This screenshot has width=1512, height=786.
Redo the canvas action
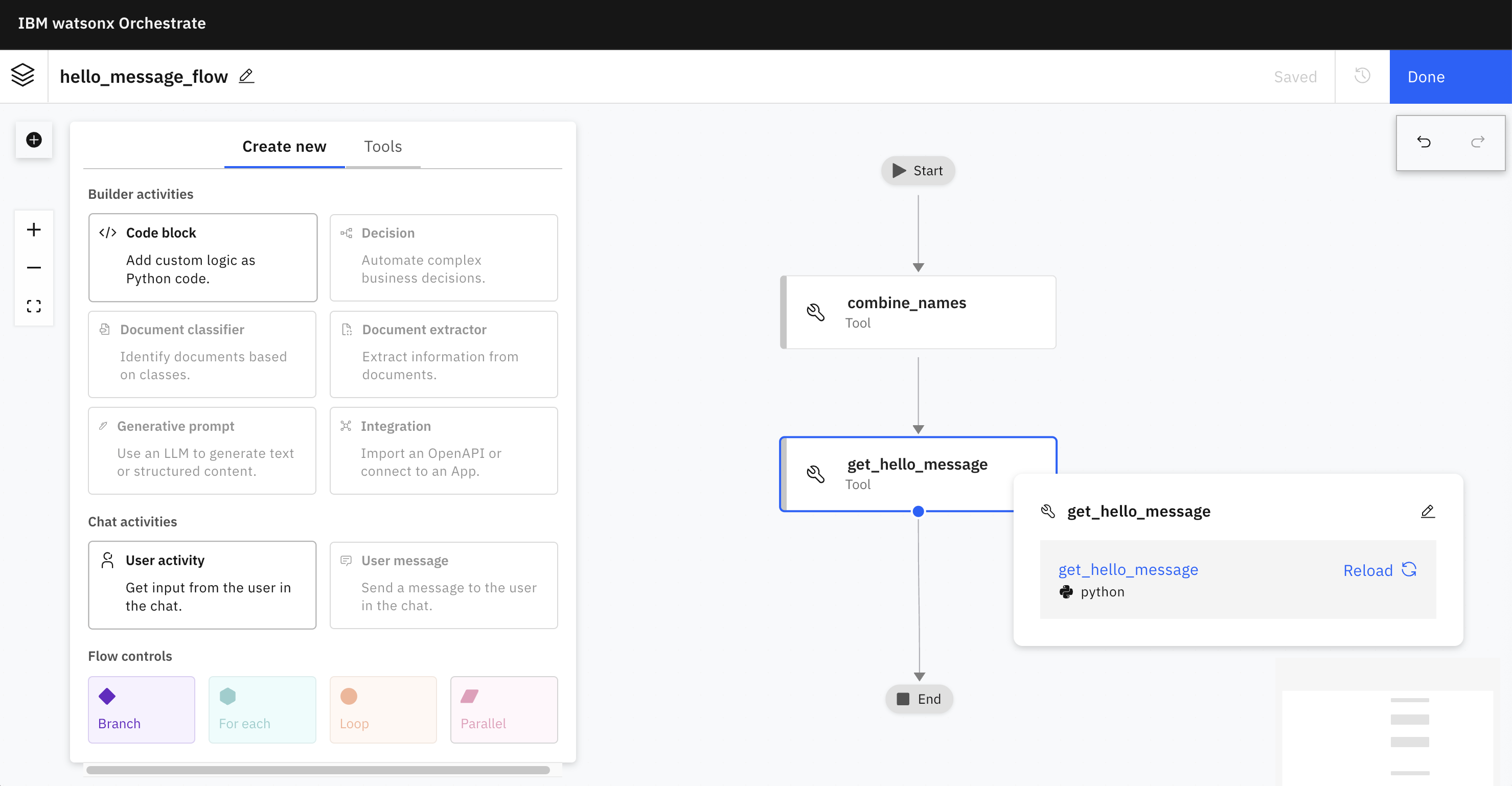(1477, 142)
